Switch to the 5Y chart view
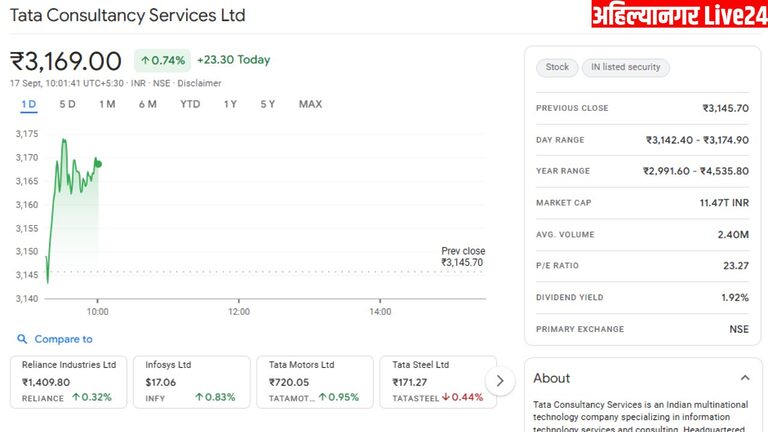Viewport: 768px width, 432px height. pyautogui.click(x=268, y=104)
